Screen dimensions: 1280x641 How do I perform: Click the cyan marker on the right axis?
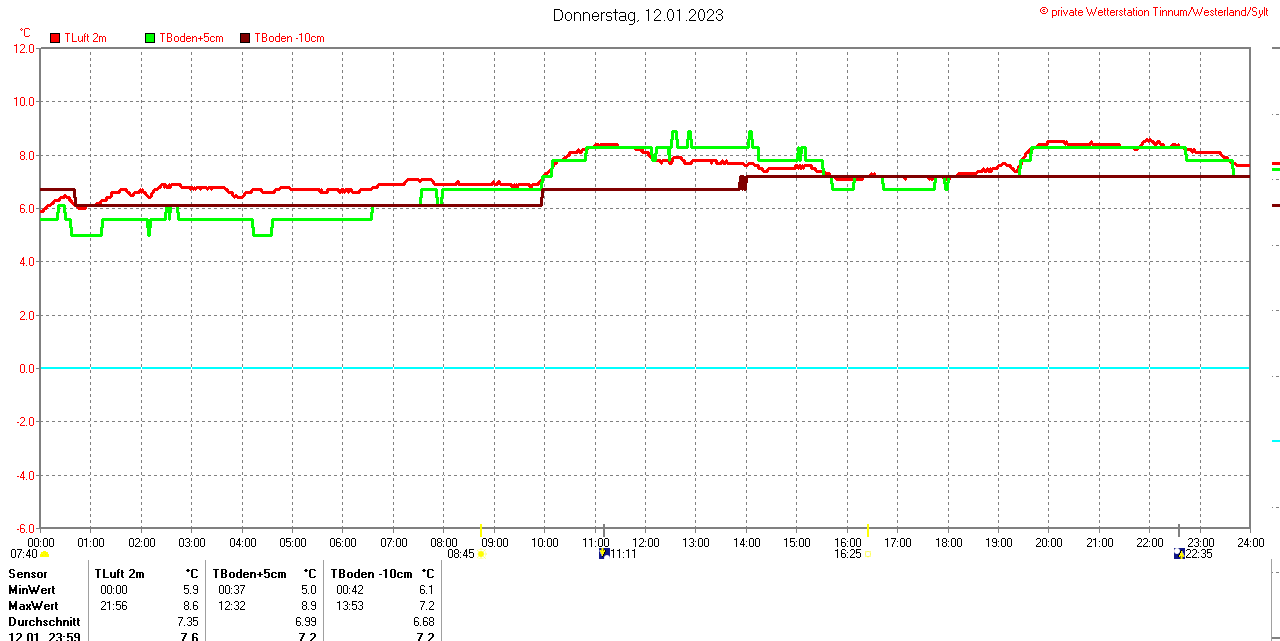[x=1275, y=440]
